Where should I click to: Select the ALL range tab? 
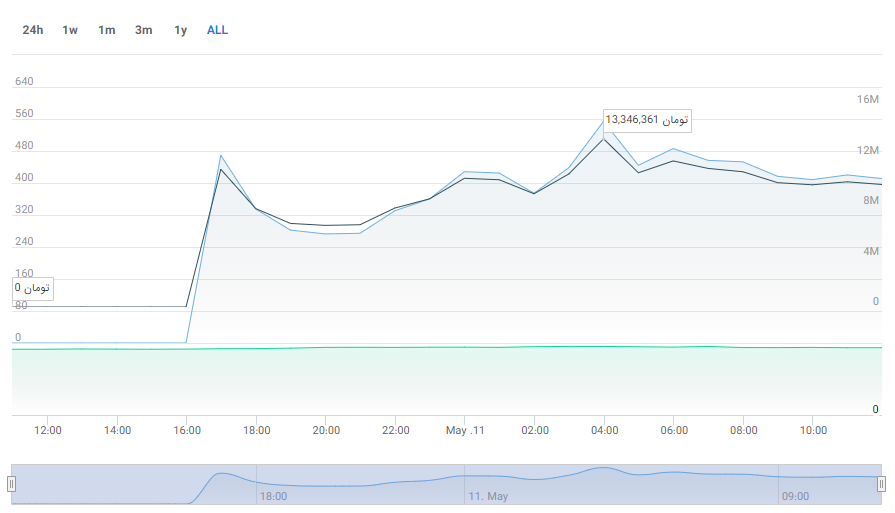pos(217,30)
